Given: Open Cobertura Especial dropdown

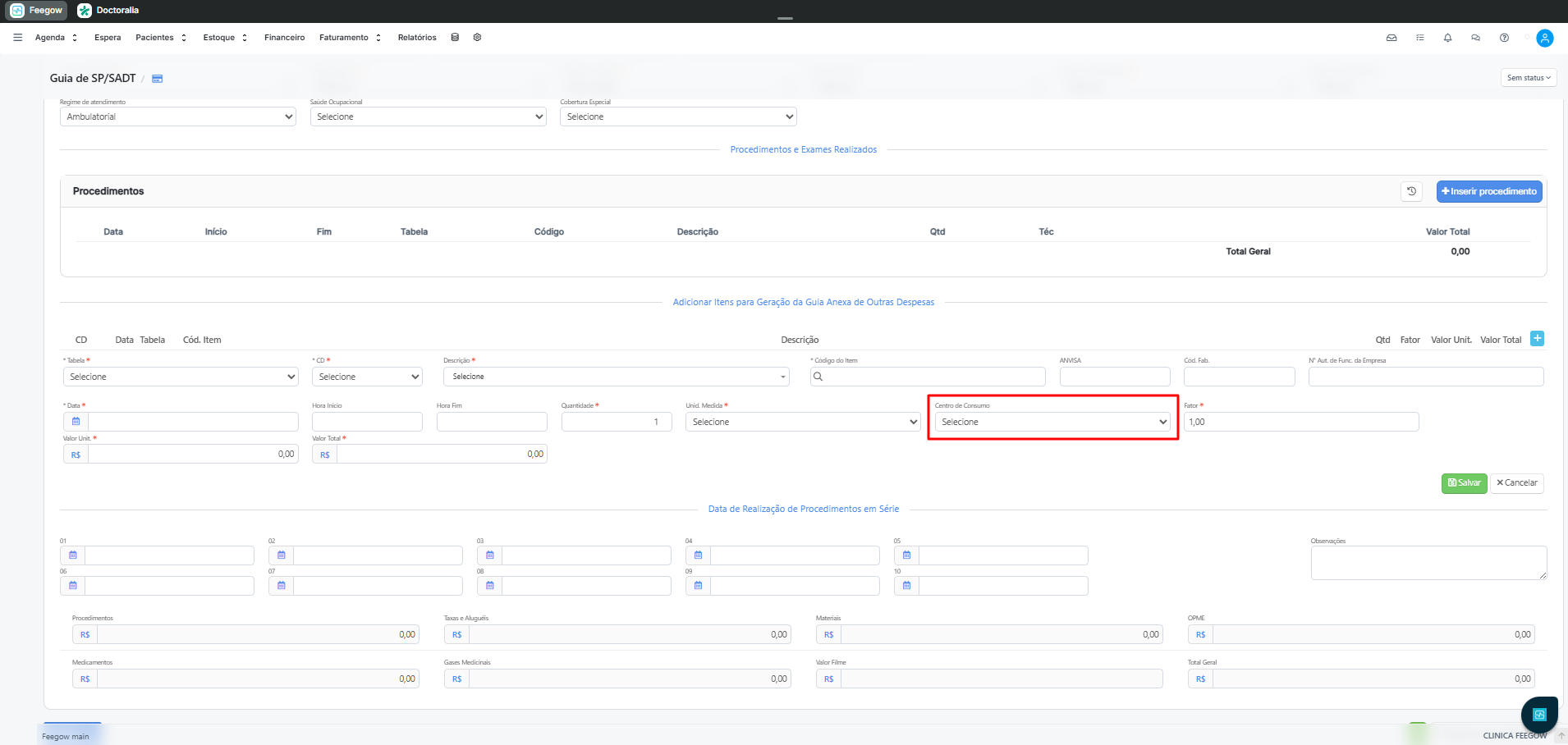Looking at the screenshot, I should 678,117.
